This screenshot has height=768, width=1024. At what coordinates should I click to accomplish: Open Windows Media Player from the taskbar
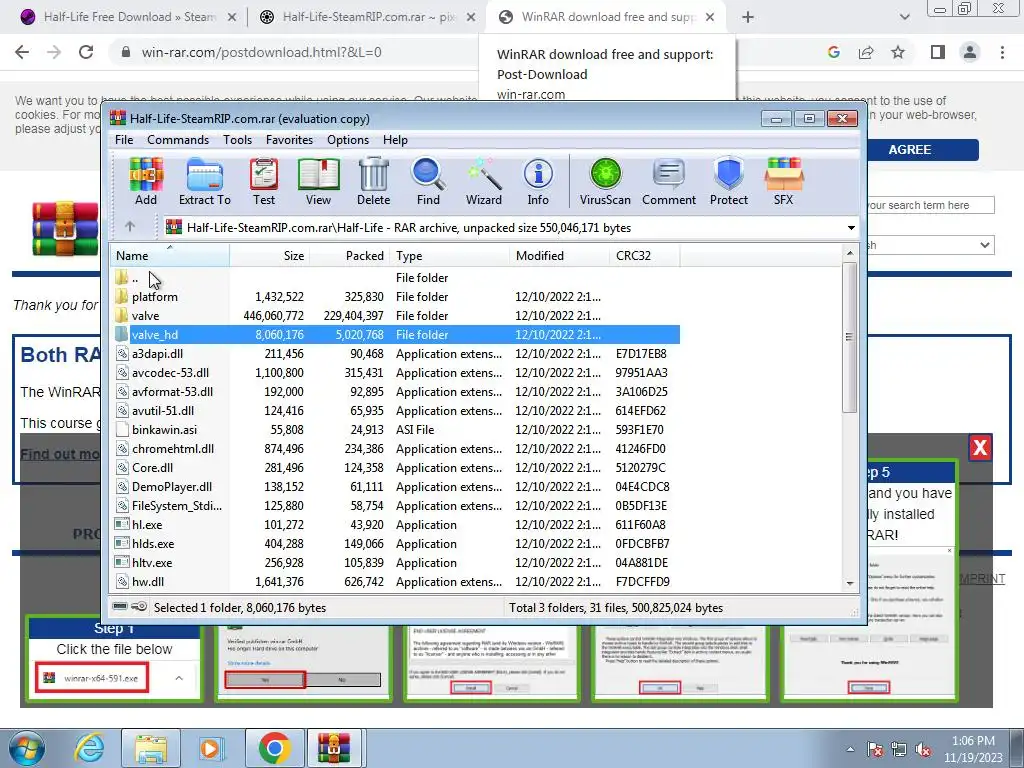click(x=212, y=748)
